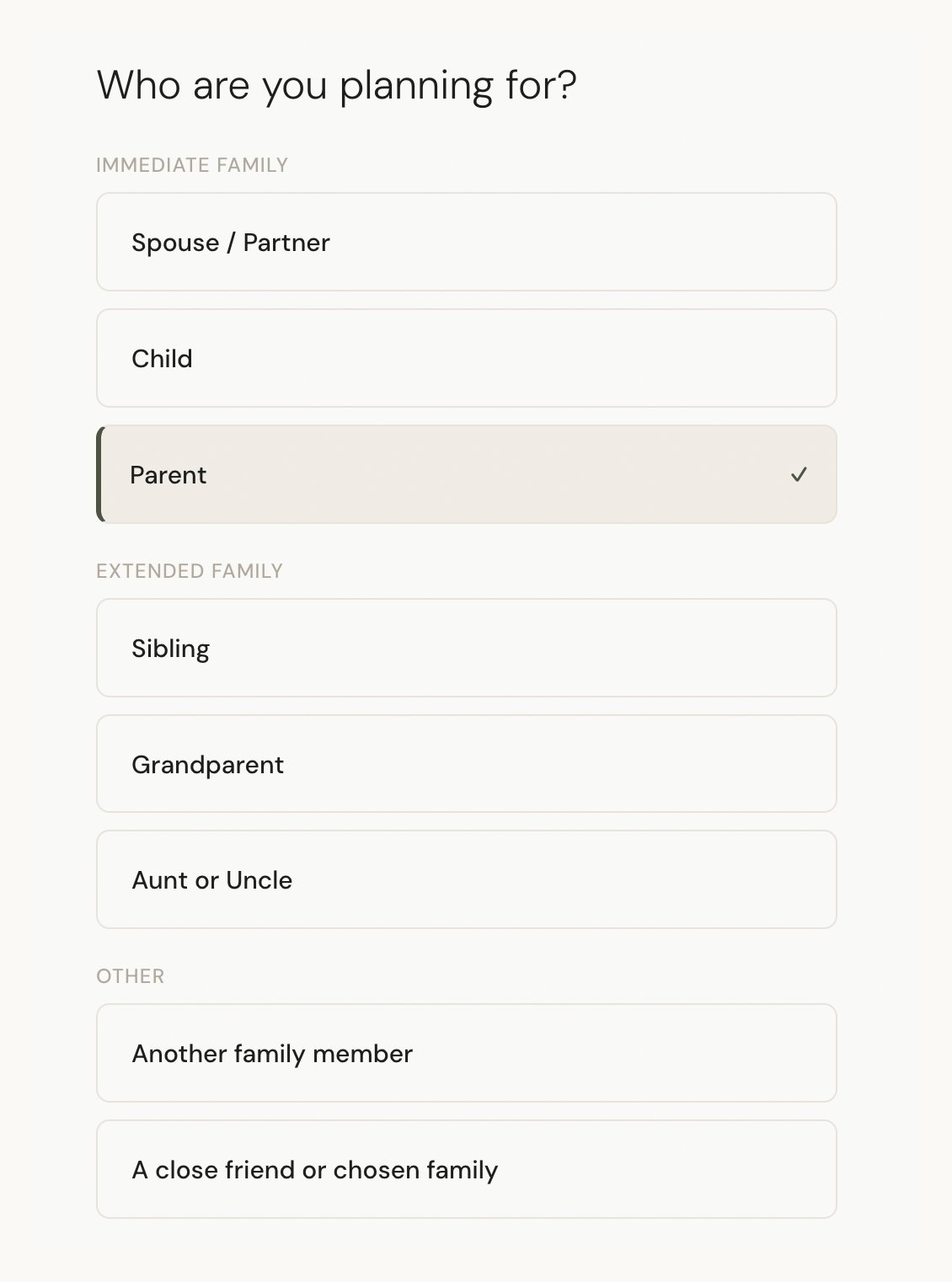952x1282 pixels.
Task: Pick the Sibling option
Action: [466, 649]
